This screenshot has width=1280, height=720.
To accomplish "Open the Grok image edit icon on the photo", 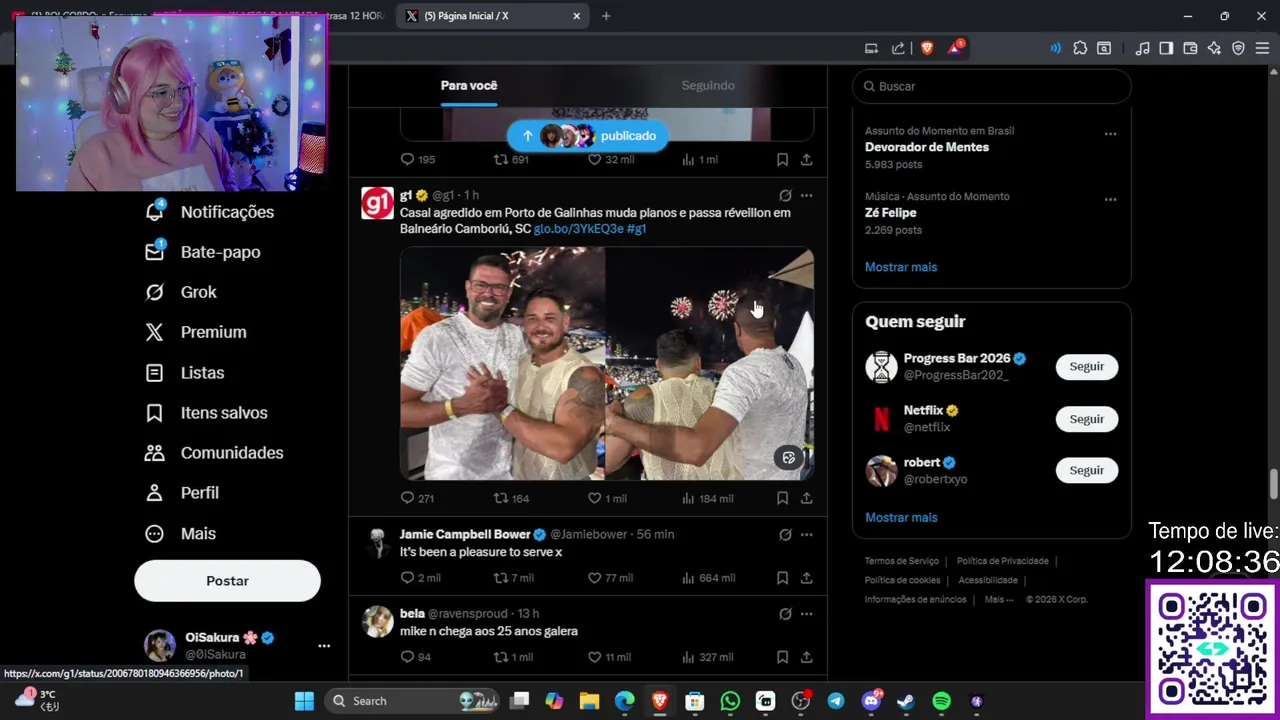I will point(789,458).
